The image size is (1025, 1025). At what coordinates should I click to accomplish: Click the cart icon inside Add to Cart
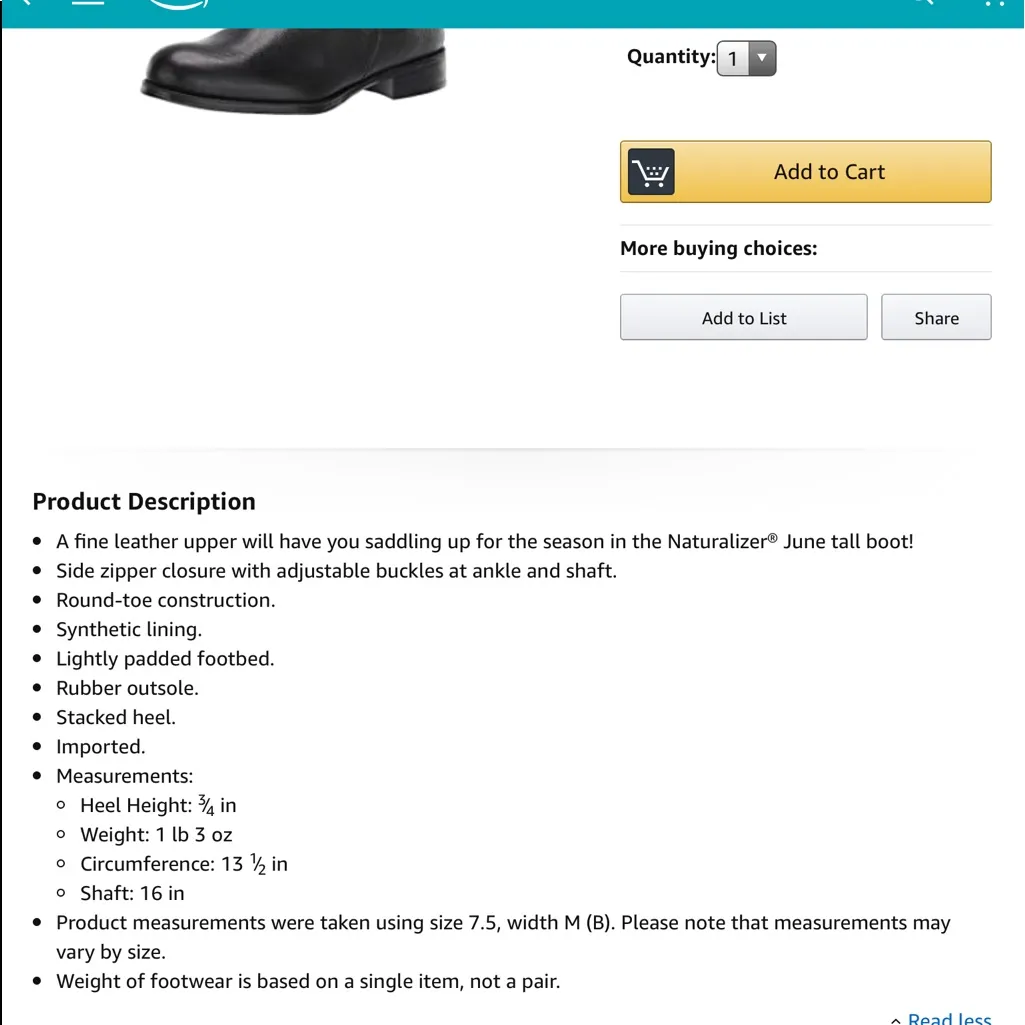(x=651, y=172)
